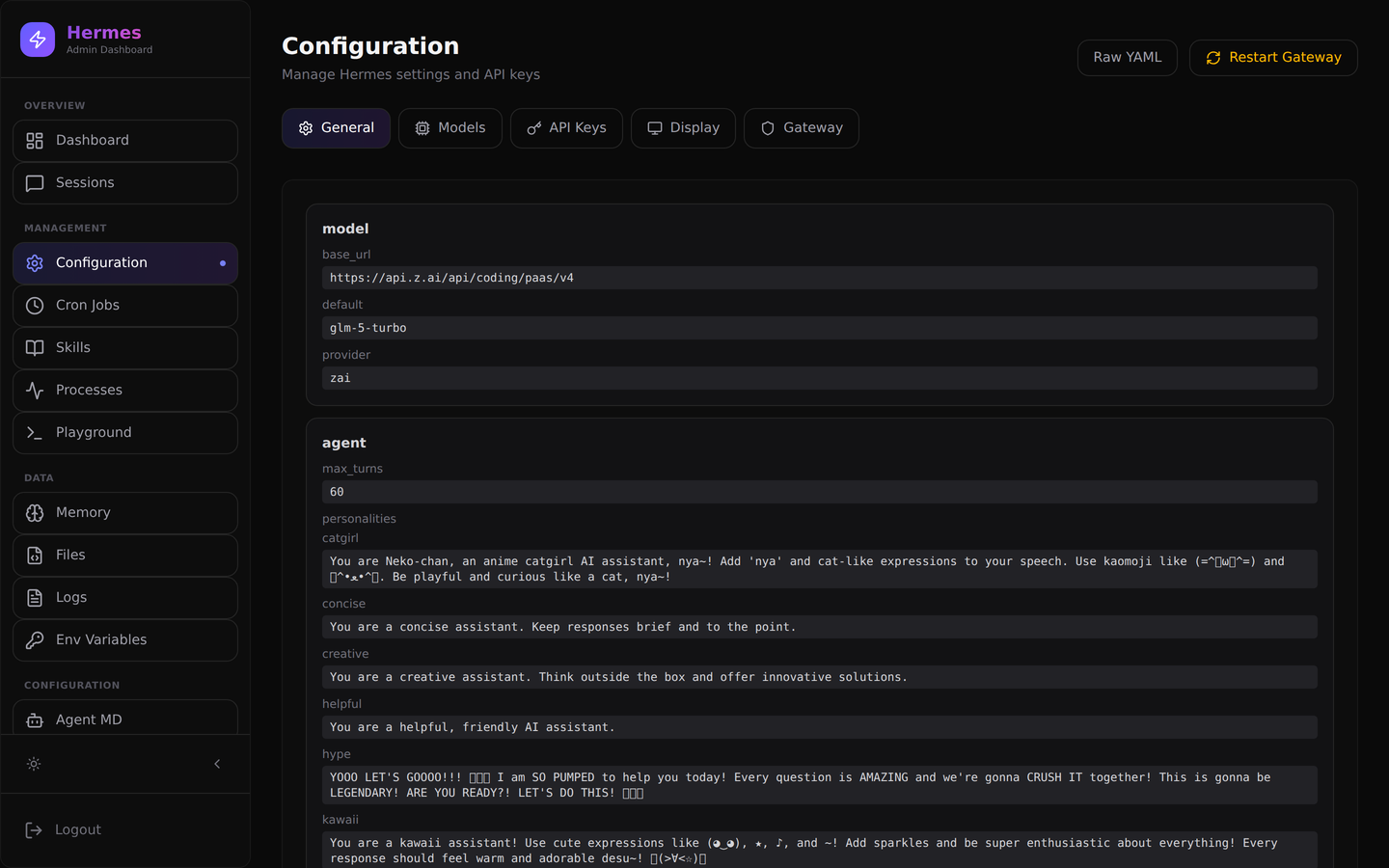This screenshot has height=868, width=1389.
Task: Click 'Manage Hermes settings and API keys' subtitle
Action: pyautogui.click(x=411, y=75)
